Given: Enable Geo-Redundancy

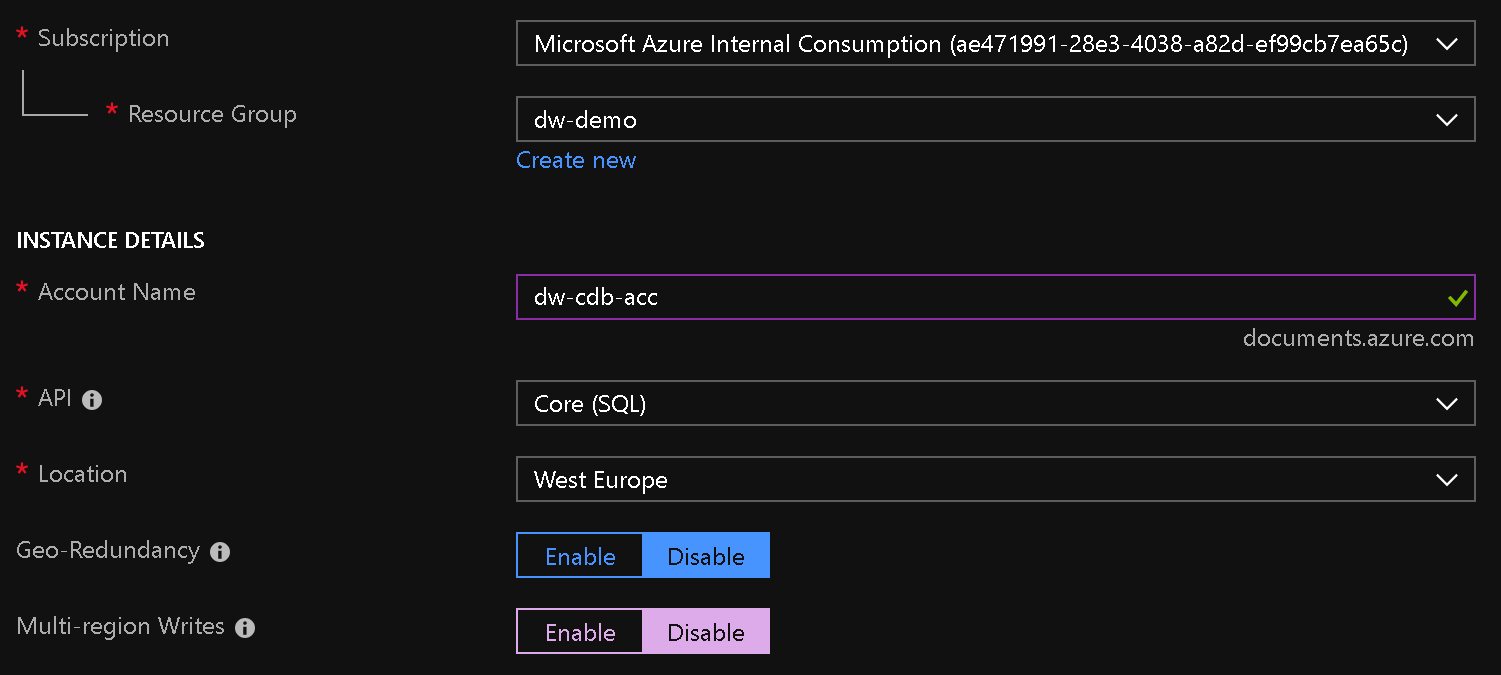Looking at the screenshot, I should click(x=579, y=555).
